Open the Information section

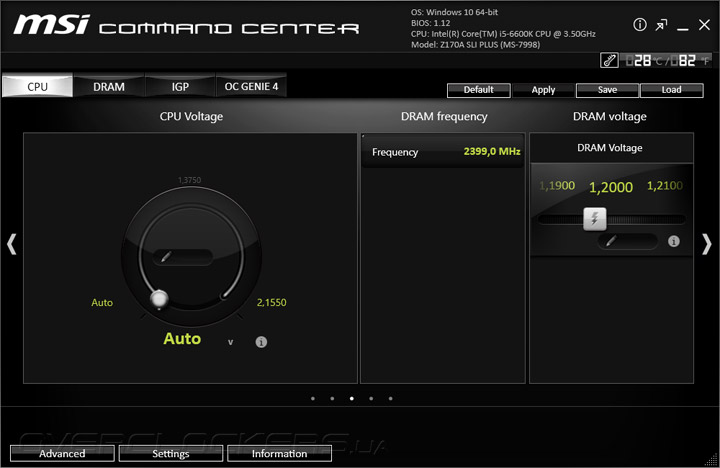click(279, 453)
